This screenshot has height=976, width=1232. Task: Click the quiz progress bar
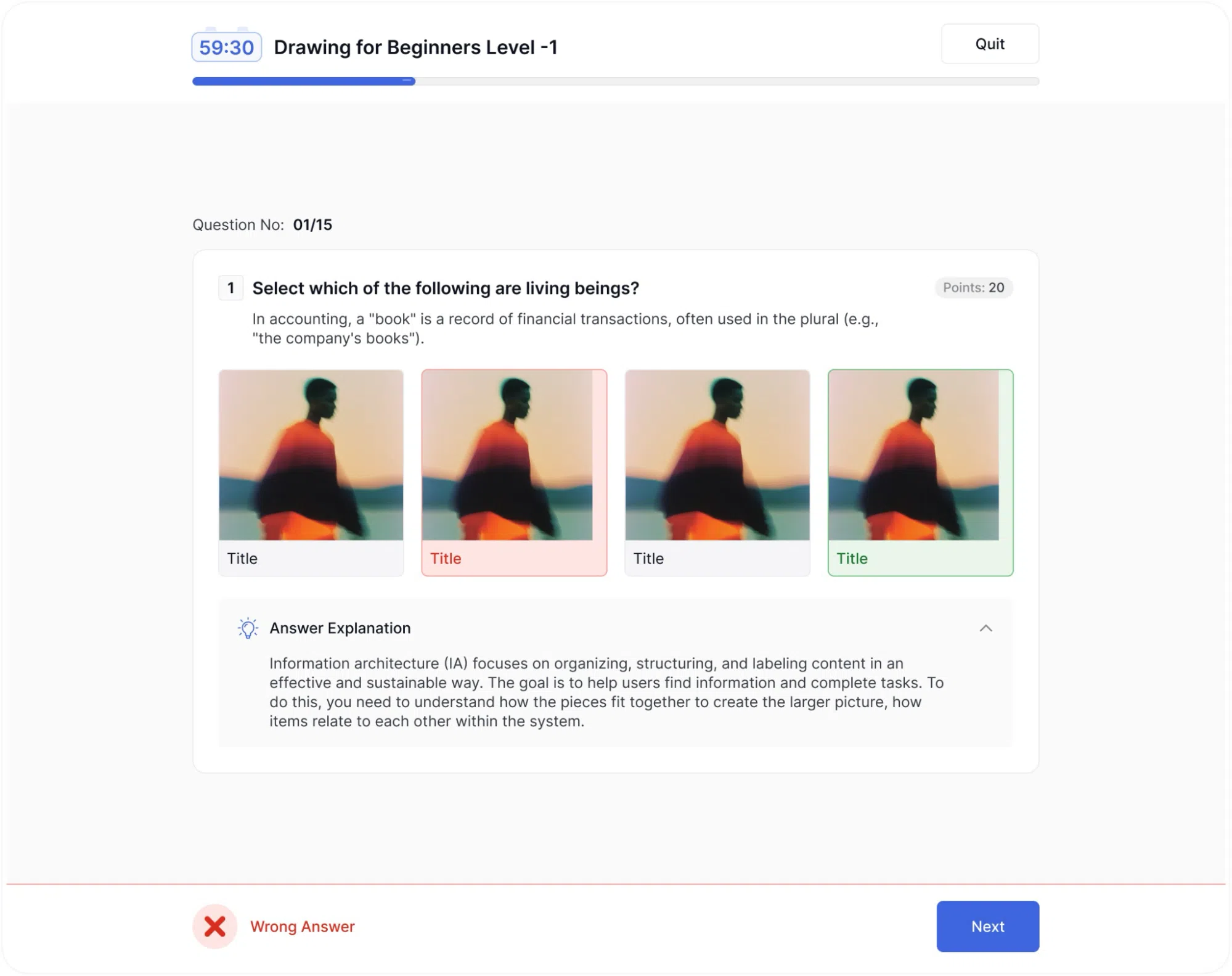615,81
